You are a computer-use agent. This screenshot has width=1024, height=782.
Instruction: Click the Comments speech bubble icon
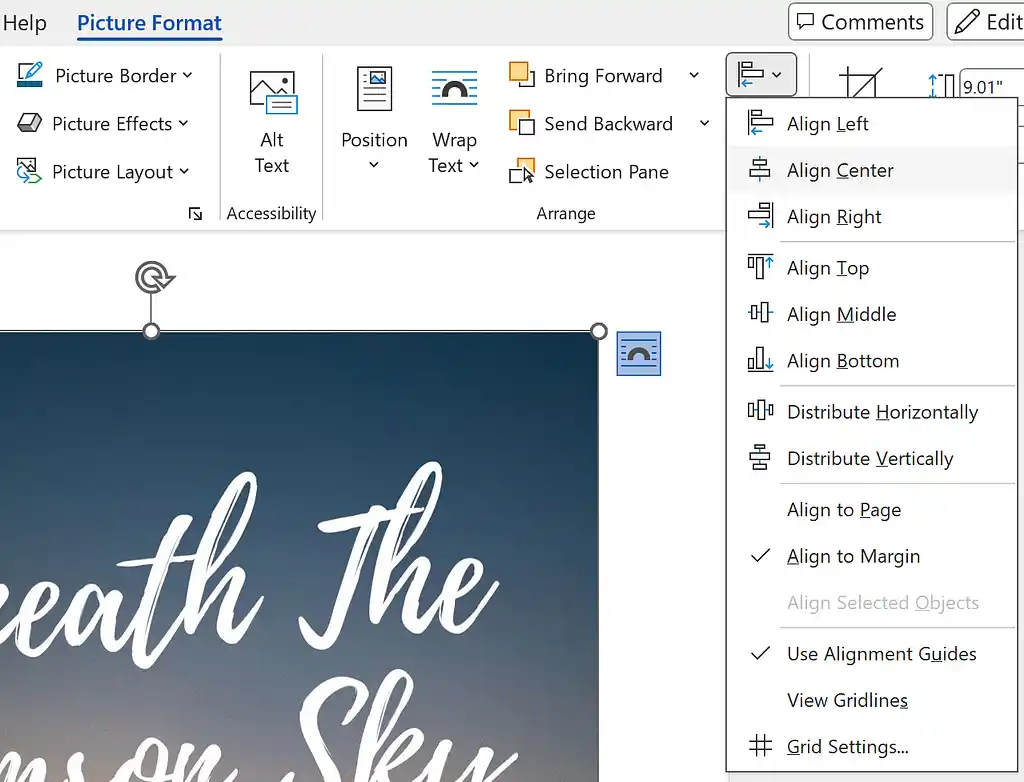[x=806, y=22]
